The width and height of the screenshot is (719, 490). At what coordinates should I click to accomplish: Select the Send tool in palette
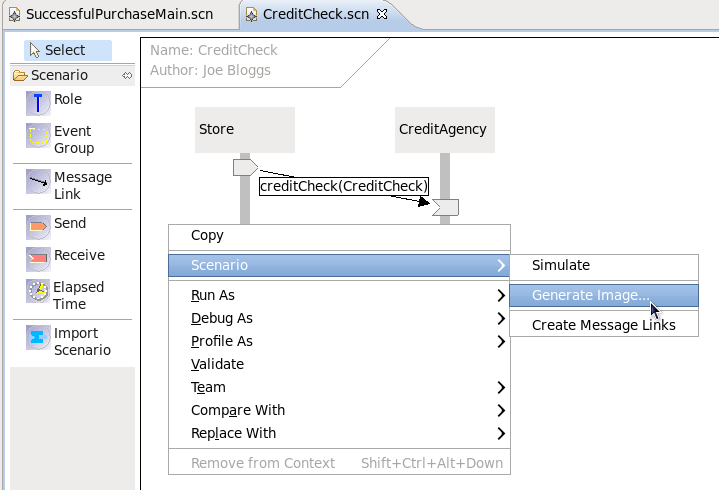pos(38,225)
